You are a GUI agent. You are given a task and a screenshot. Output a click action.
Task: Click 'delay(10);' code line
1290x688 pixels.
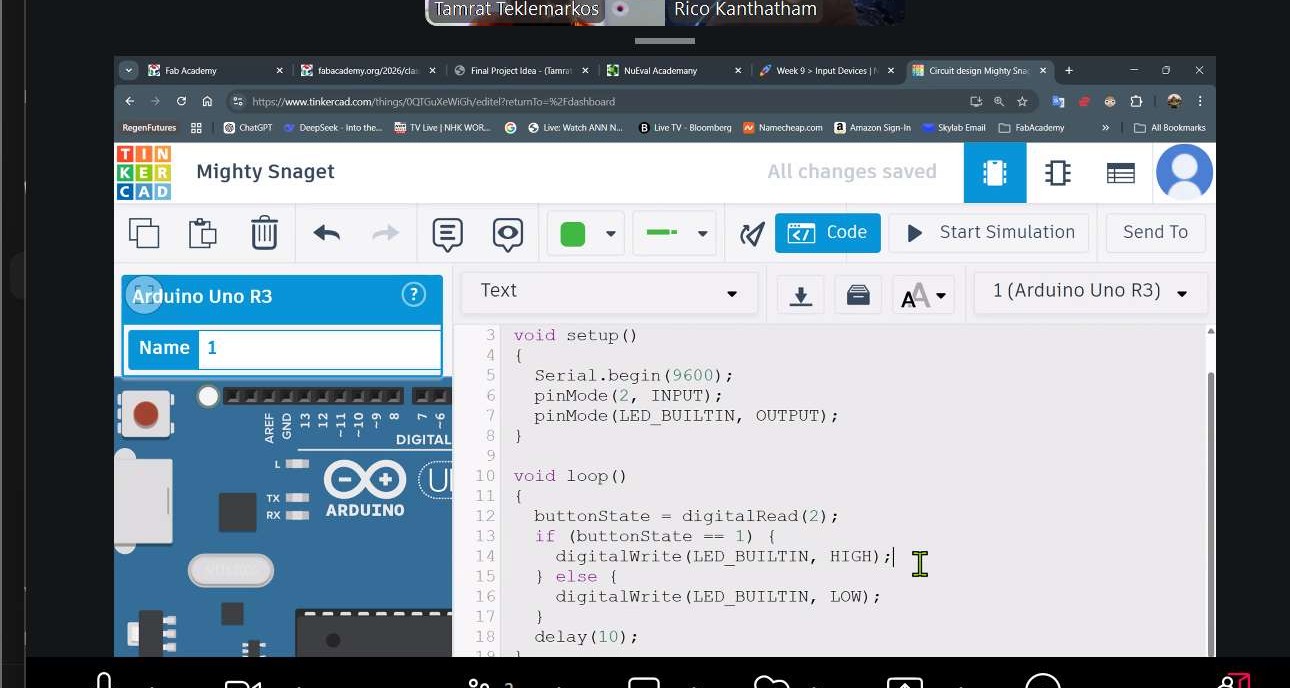(x=586, y=636)
